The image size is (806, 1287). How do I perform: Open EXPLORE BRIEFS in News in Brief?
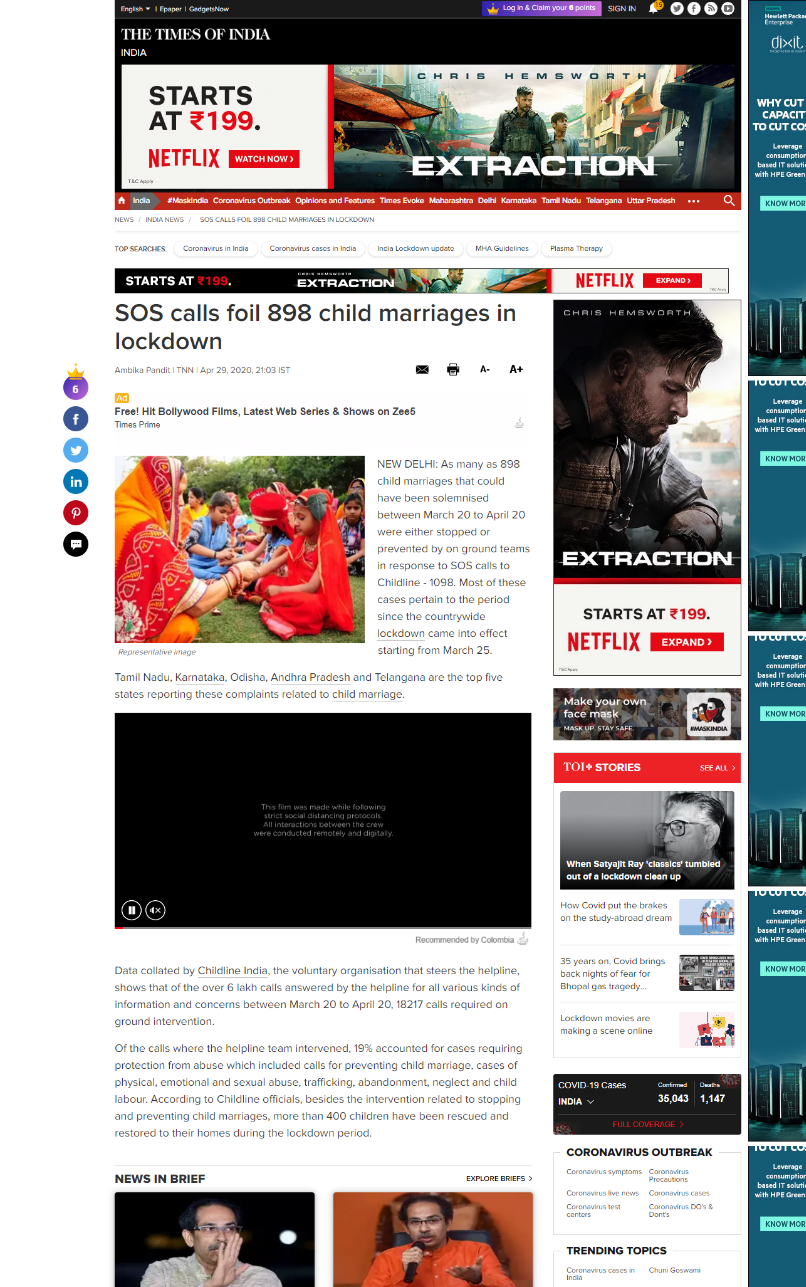click(499, 1179)
